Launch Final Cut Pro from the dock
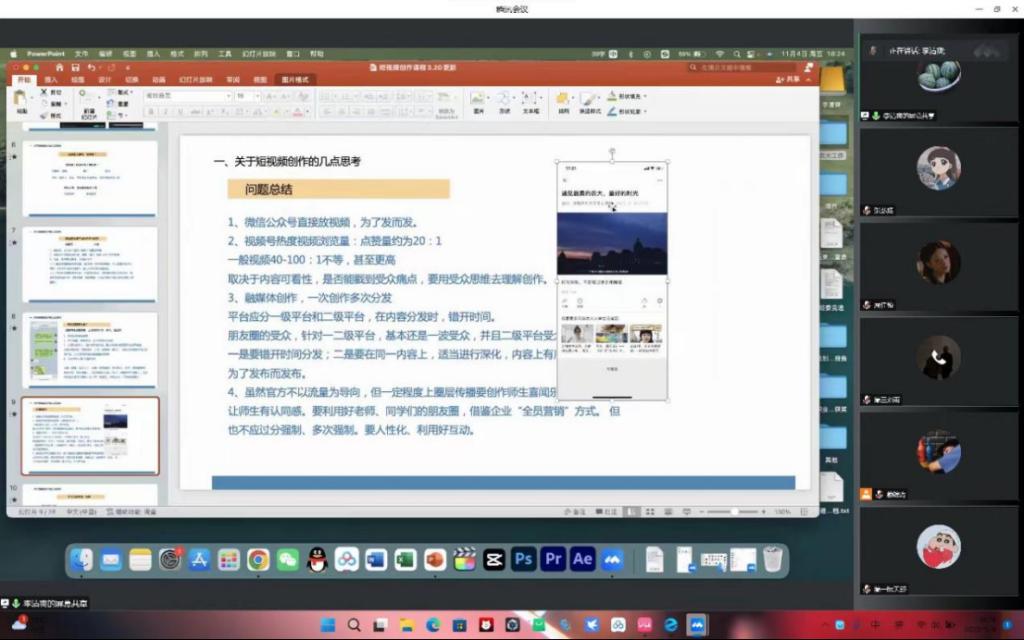The height and width of the screenshot is (640, 1024). click(x=464, y=560)
